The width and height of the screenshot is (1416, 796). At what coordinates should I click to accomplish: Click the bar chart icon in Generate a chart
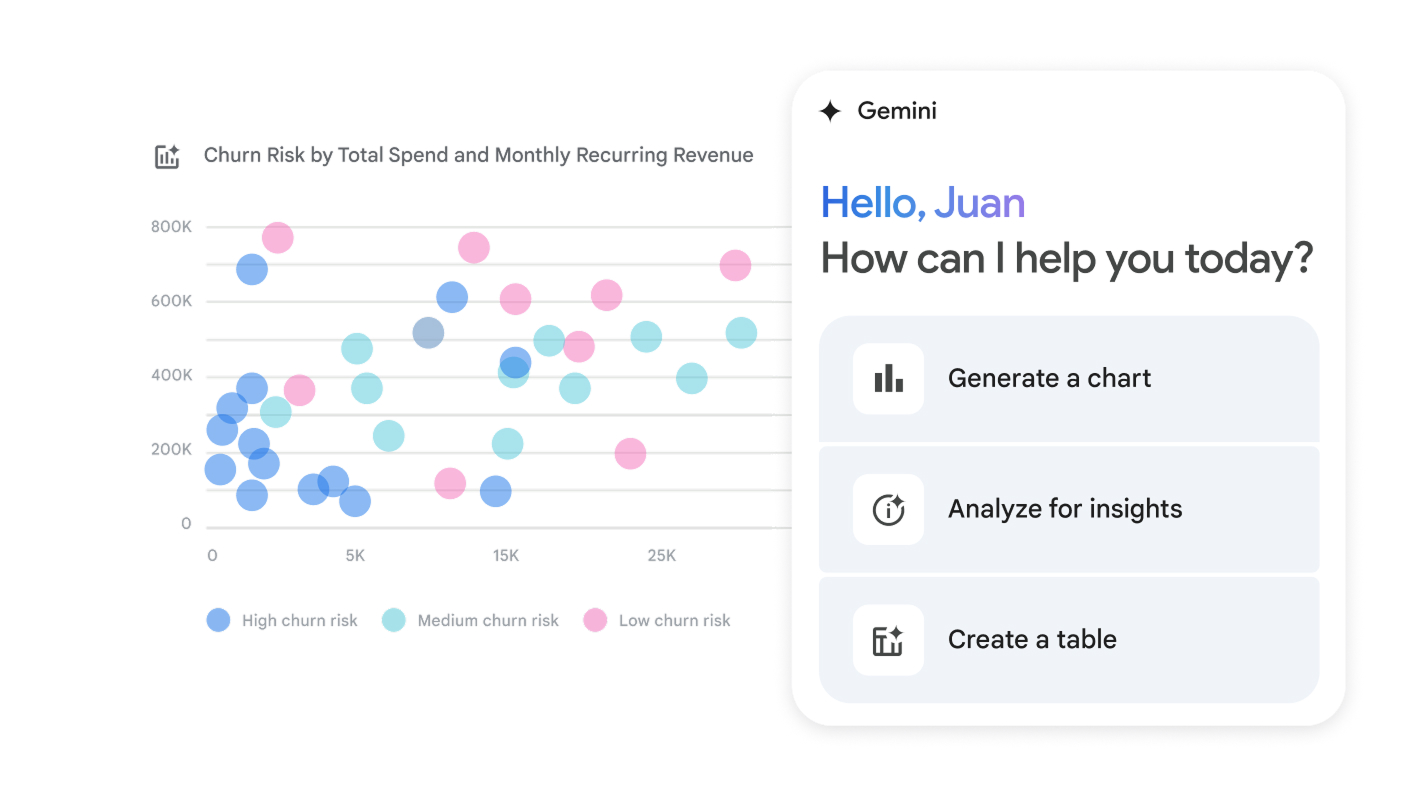[888, 378]
